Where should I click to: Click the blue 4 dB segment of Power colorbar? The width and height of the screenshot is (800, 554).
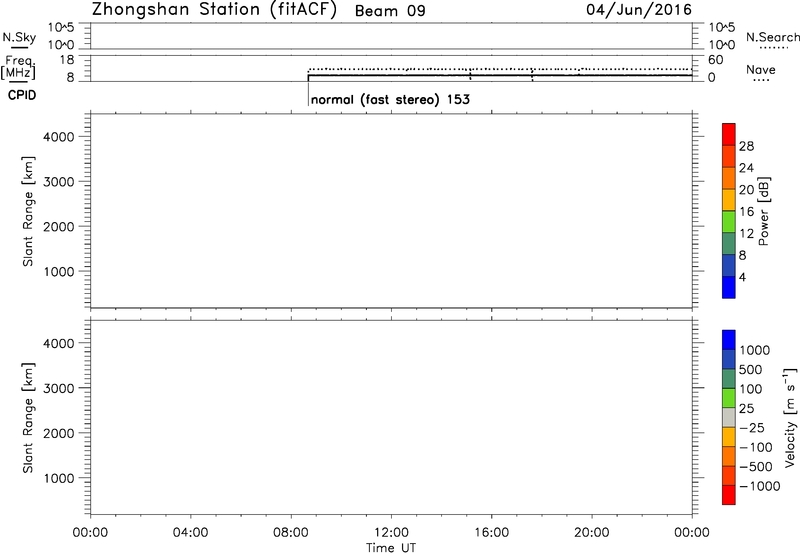(729, 287)
